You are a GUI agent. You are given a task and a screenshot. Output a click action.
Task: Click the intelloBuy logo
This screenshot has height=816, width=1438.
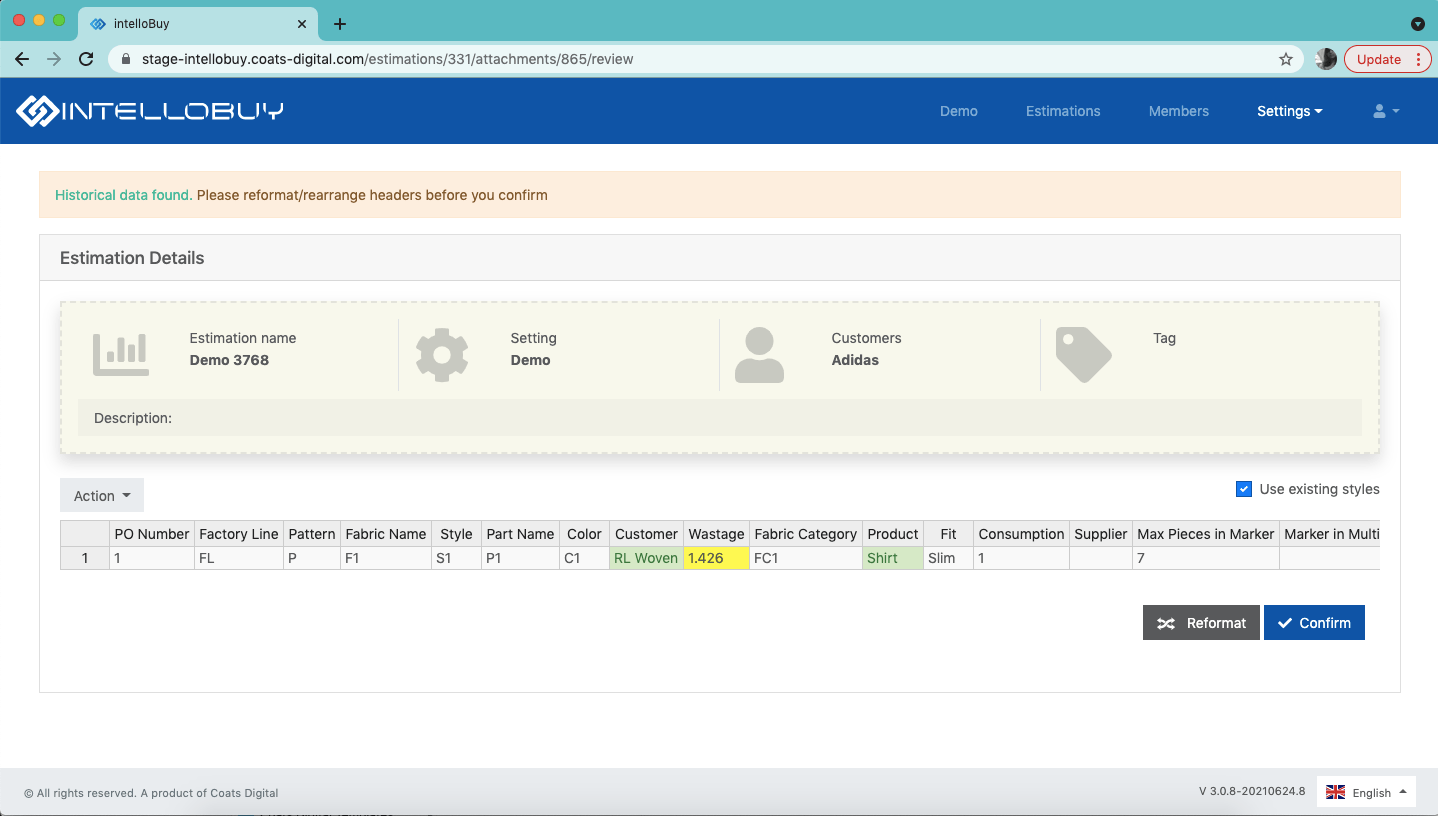tap(150, 110)
